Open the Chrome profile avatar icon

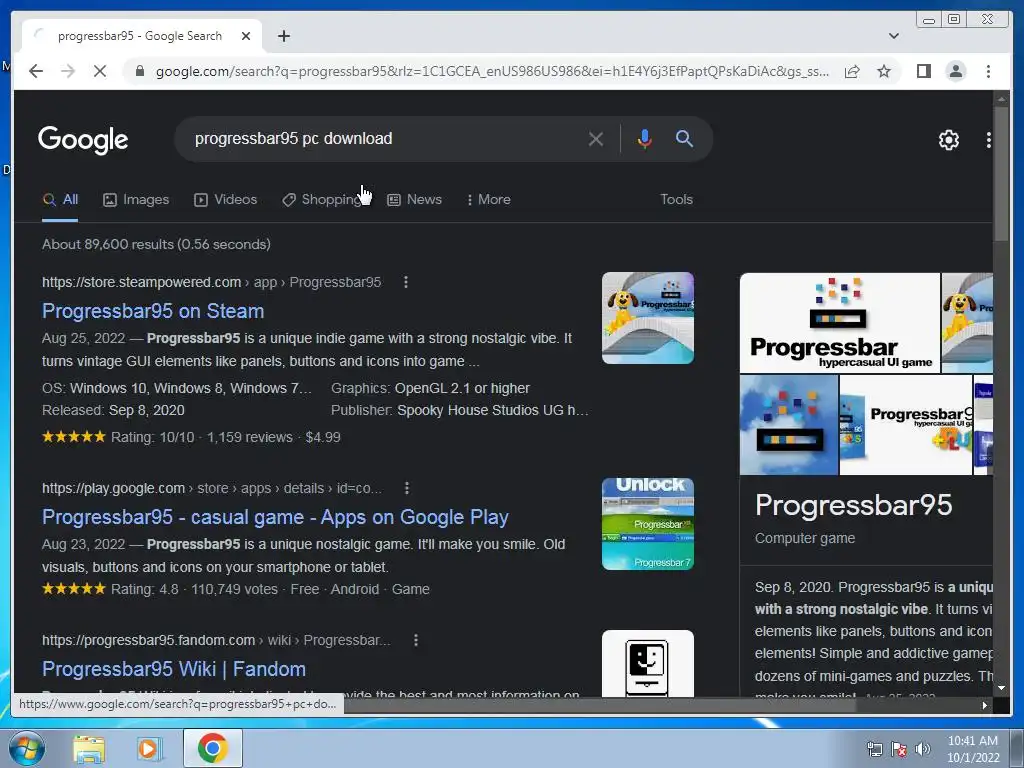pyautogui.click(x=955, y=71)
